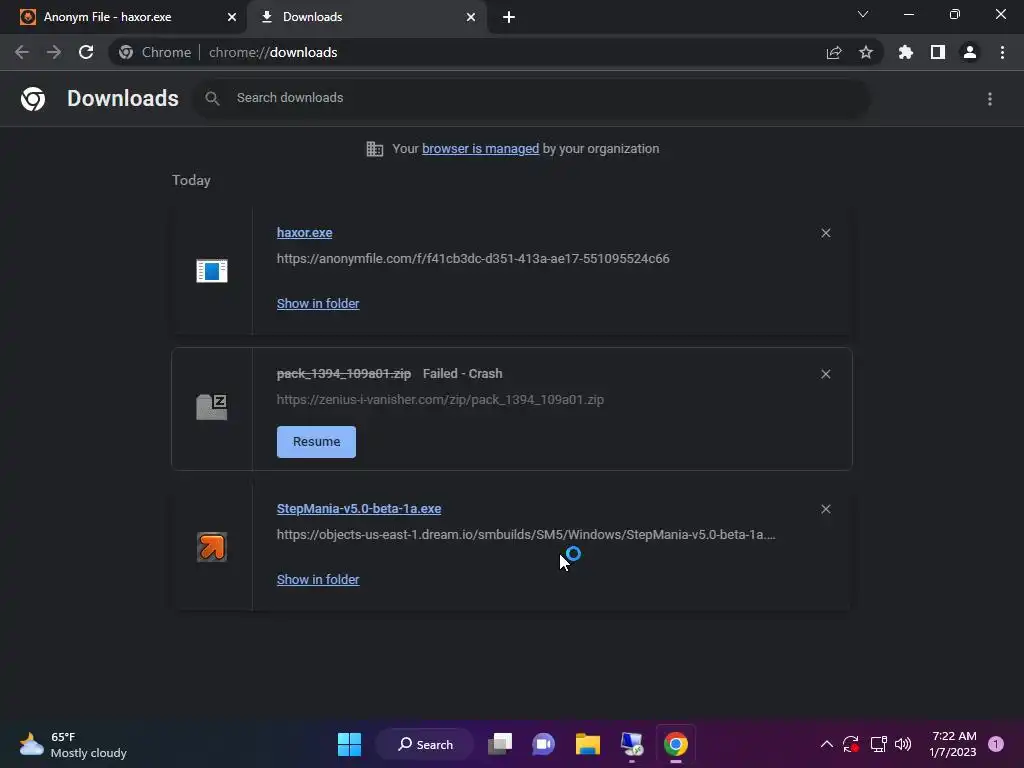Screen dimensions: 1024x768
Task: Bookmark this page with the star
Action: [866, 52]
